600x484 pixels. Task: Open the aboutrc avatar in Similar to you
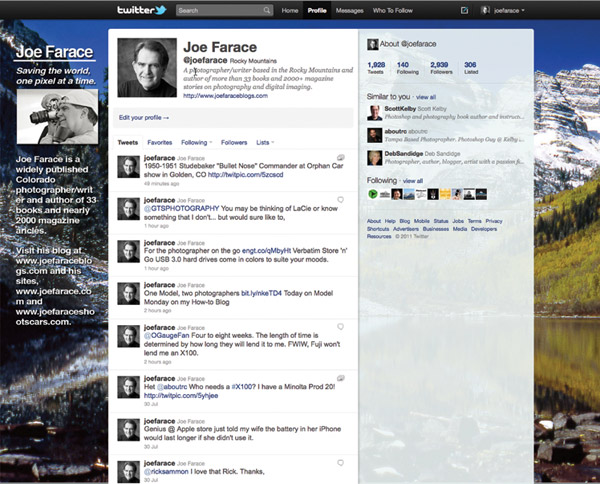pos(375,135)
